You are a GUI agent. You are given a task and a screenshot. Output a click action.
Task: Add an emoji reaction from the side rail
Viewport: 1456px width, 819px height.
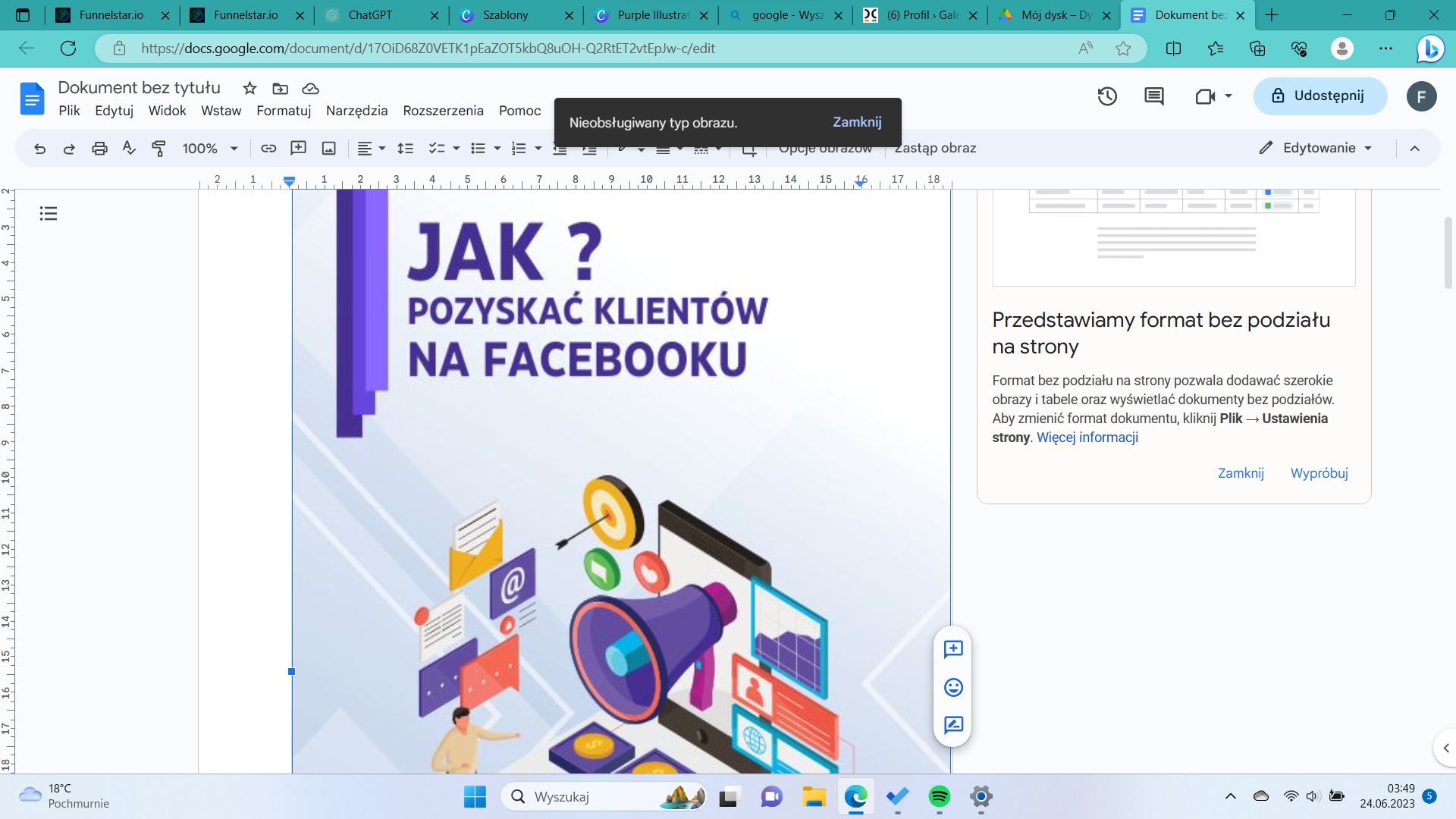pyautogui.click(x=952, y=687)
